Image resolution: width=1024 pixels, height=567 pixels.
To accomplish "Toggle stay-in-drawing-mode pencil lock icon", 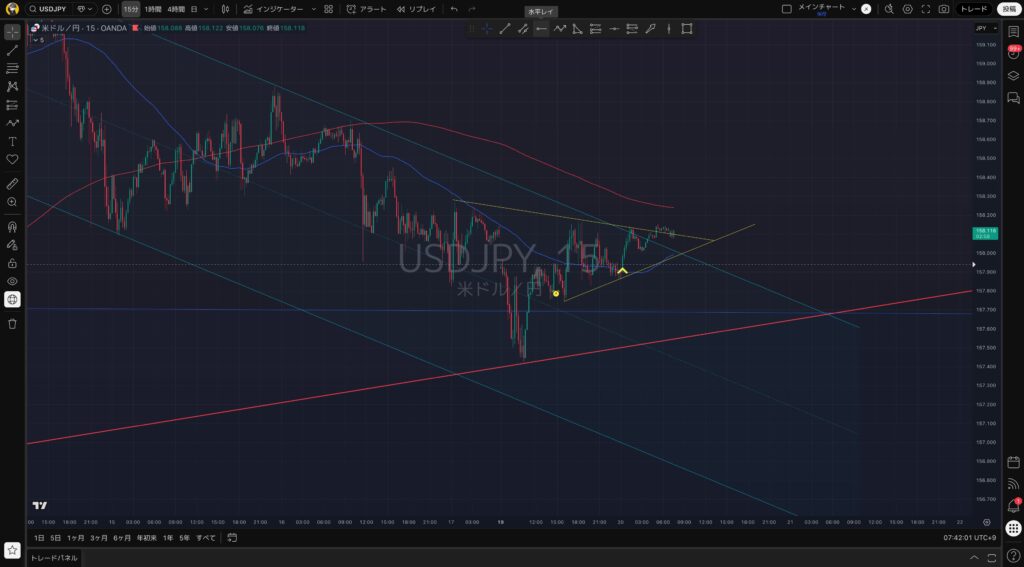I will (x=12, y=245).
